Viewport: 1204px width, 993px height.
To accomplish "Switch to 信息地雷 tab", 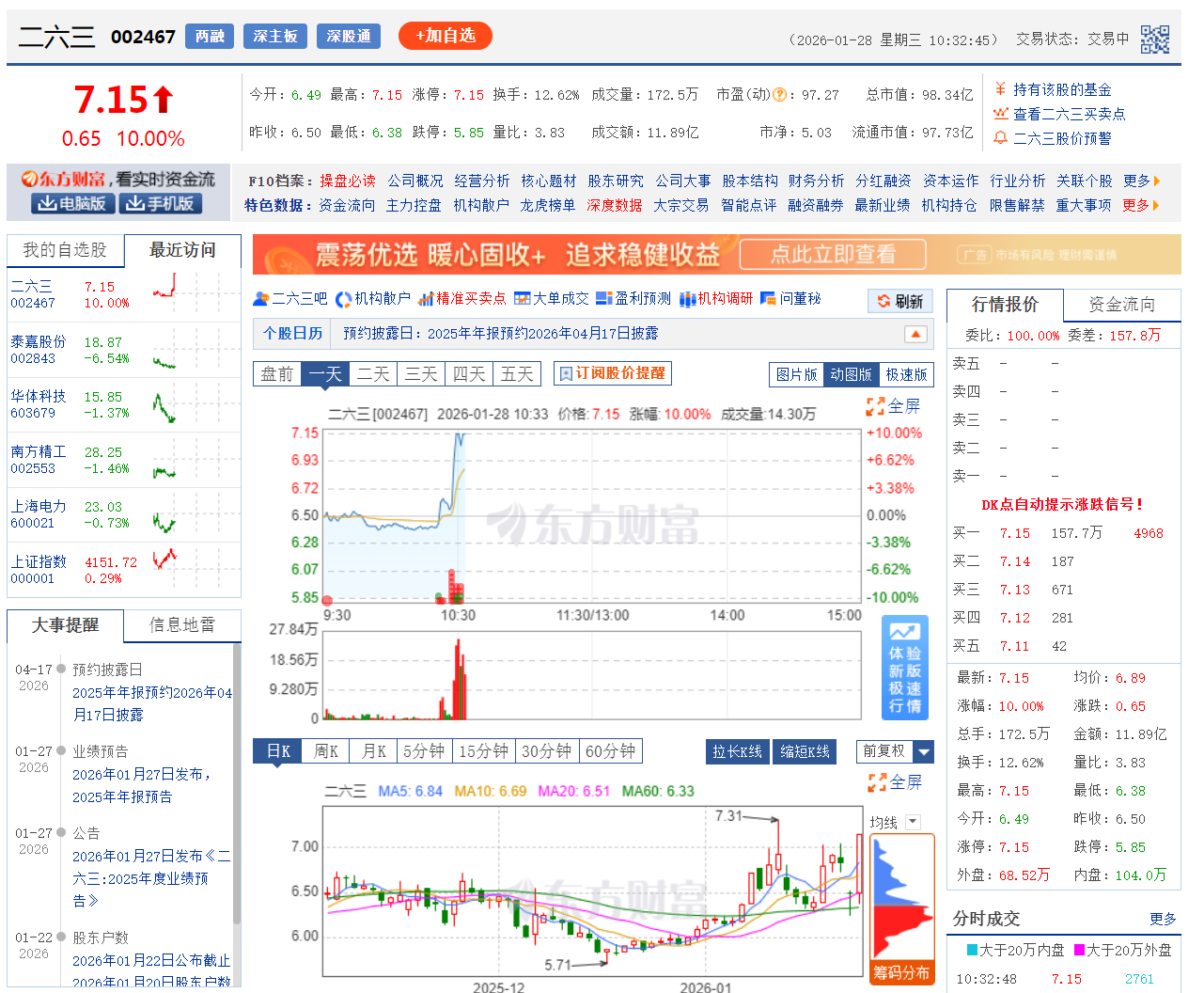I will click(x=182, y=625).
